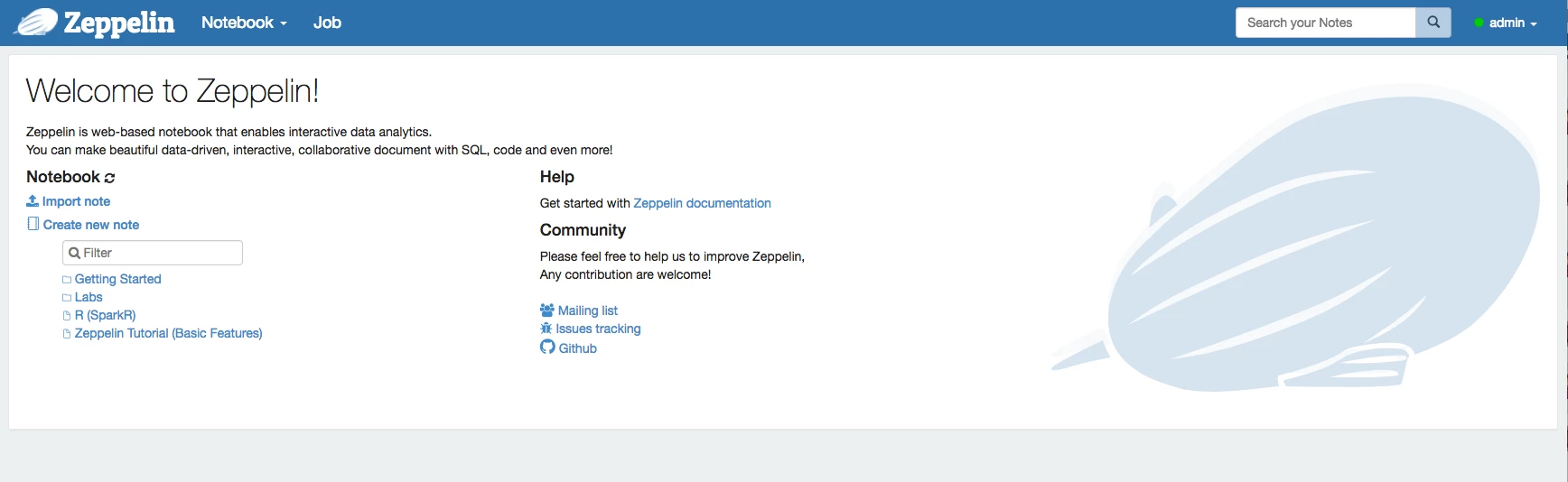
Task: Click the Issues tracking bug icon
Action: [x=546, y=329]
